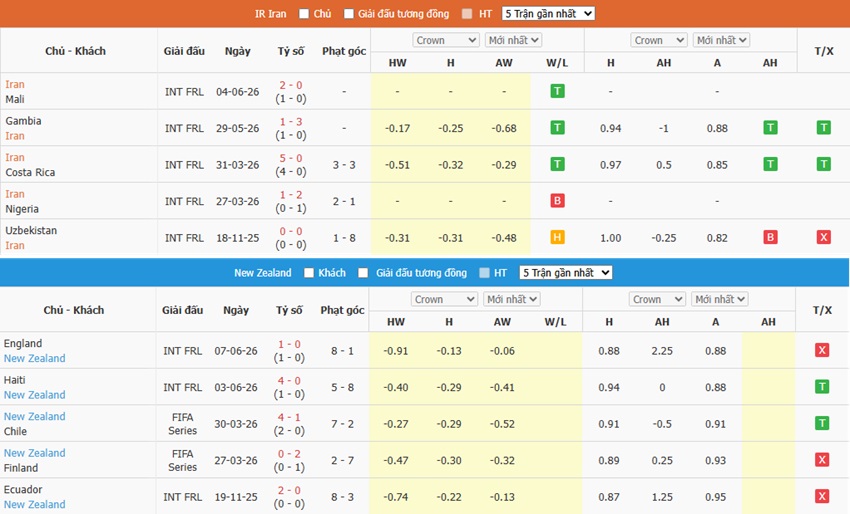
Task: Open Ecuador team link
Action: [x=23, y=490]
